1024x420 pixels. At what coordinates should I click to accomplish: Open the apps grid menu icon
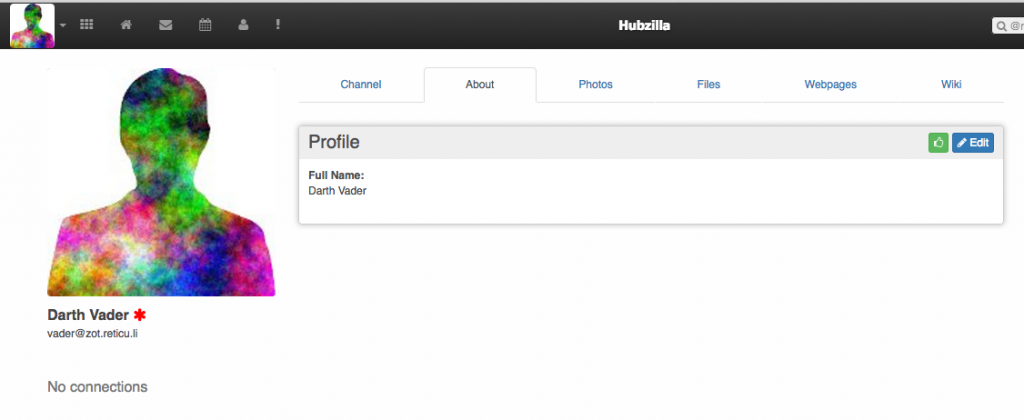87,25
